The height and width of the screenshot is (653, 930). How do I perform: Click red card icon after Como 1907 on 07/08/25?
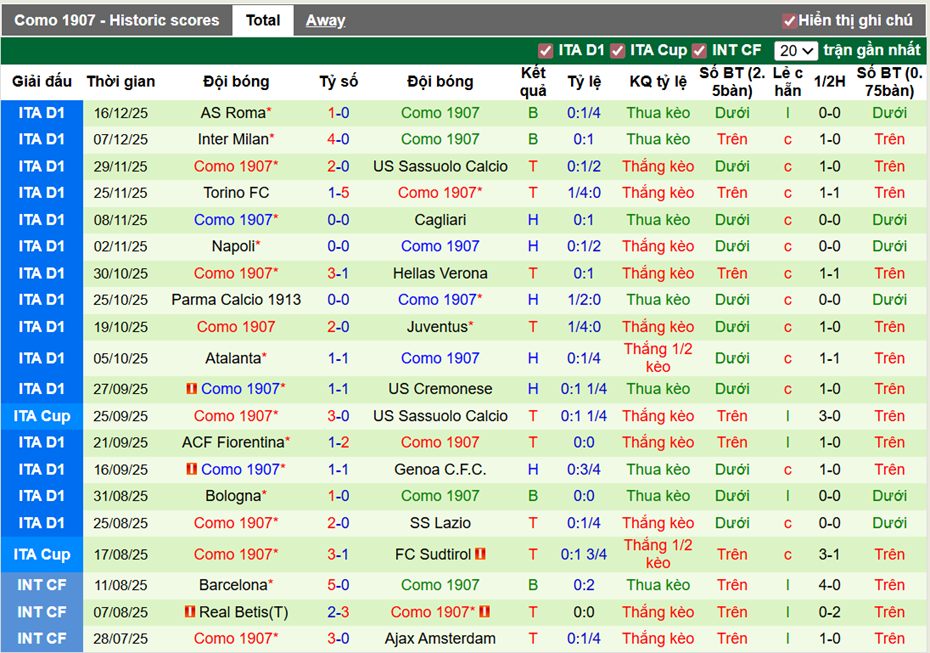click(x=485, y=611)
